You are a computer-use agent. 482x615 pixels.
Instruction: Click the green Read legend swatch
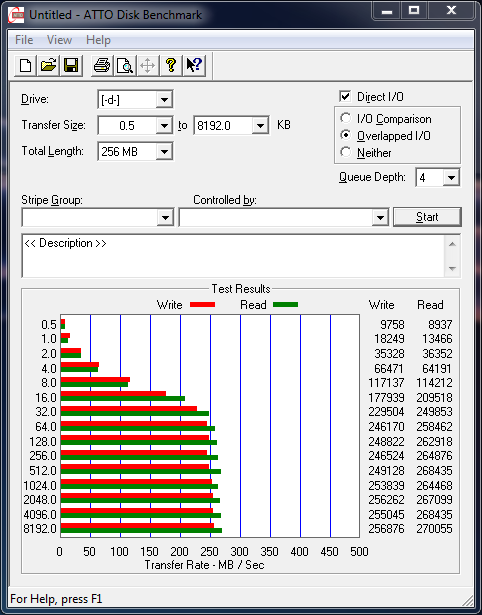[286, 304]
